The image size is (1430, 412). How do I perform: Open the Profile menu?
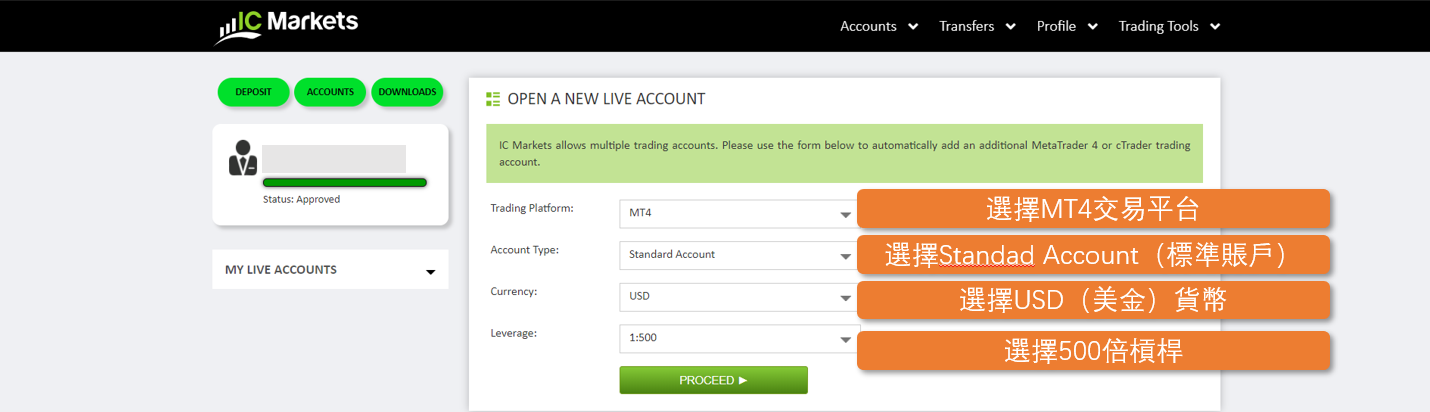pyautogui.click(x=1067, y=26)
